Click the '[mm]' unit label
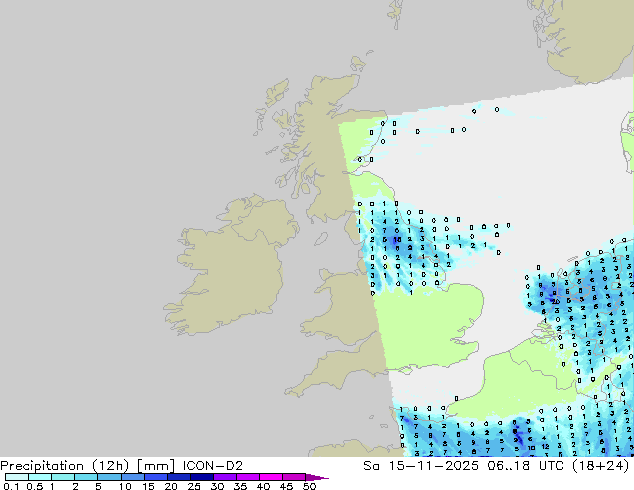 156,466
